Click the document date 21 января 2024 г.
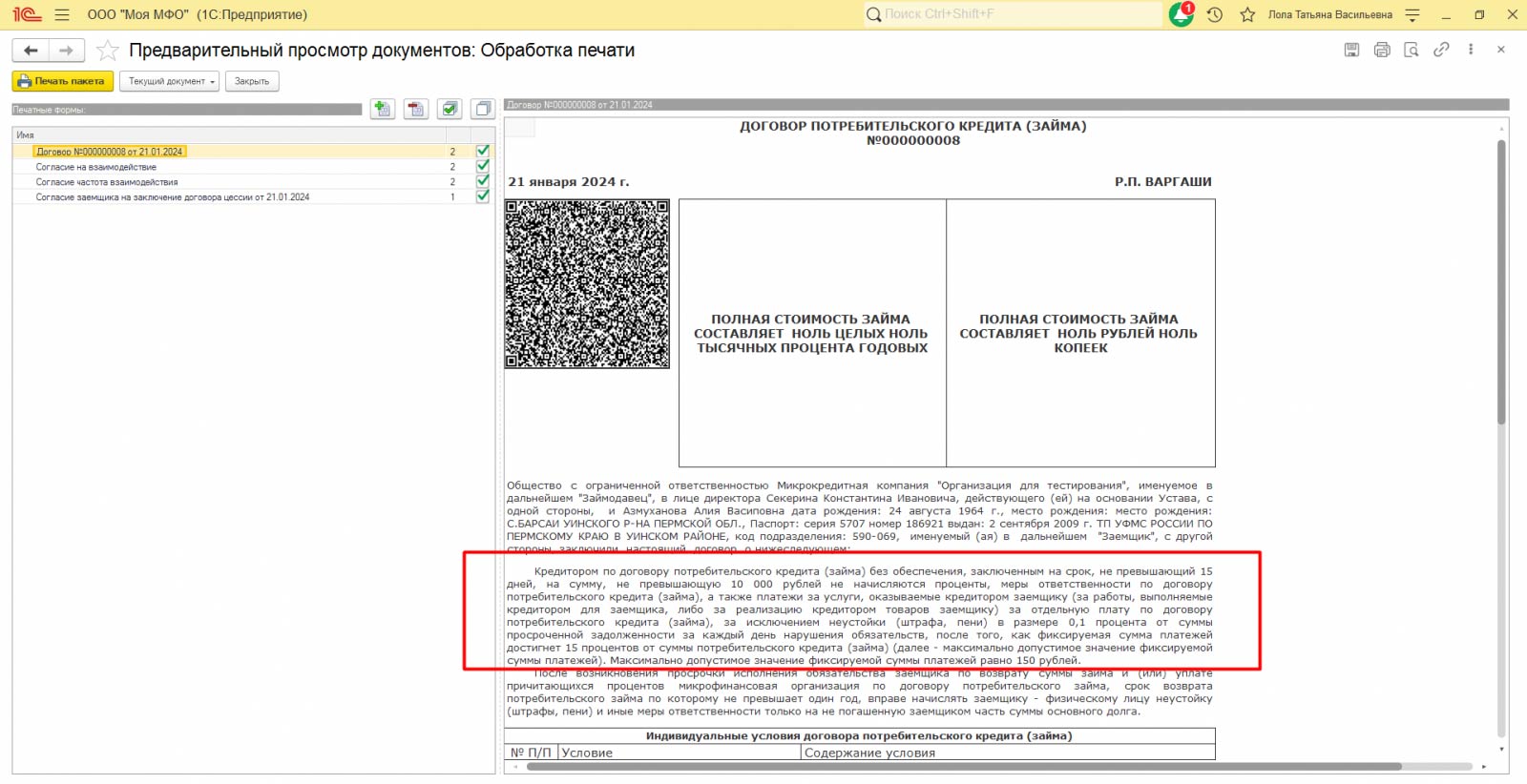This screenshot has height=784, width=1527. coord(569,182)
